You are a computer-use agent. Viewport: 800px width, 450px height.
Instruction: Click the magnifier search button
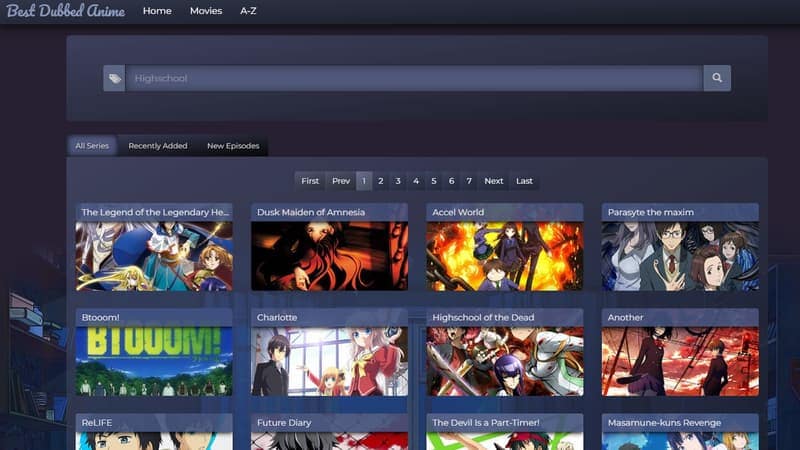pos(717,78)
